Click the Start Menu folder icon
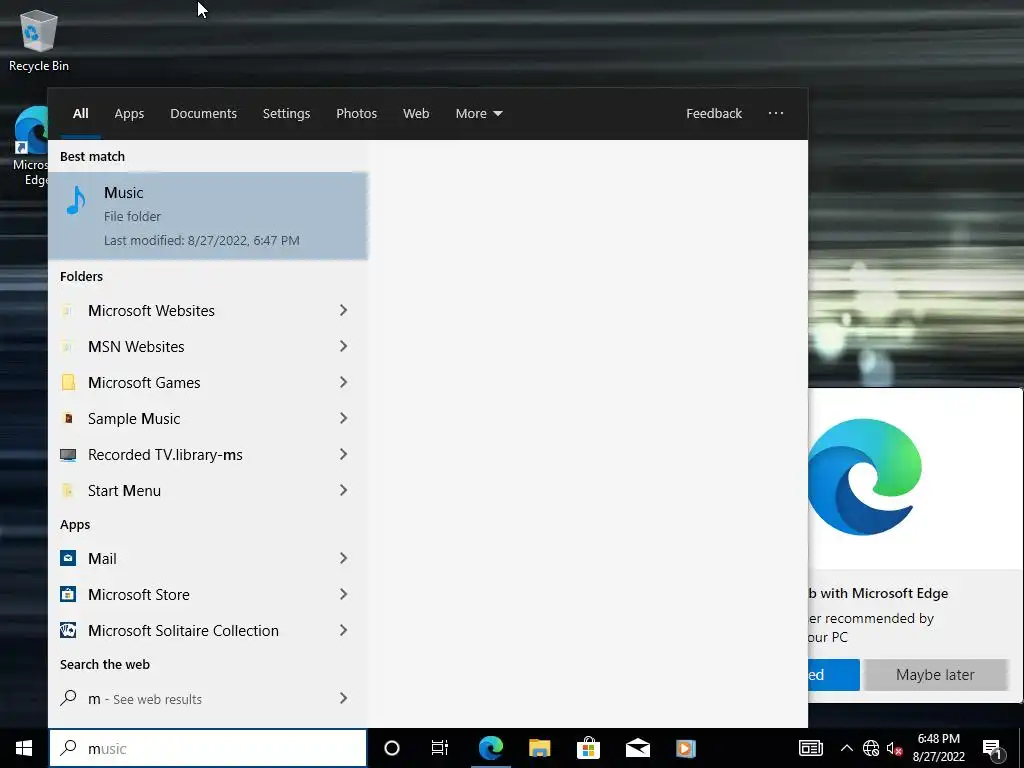Image resolution: width=1024 pixels, height=768 pixels. 67,490
